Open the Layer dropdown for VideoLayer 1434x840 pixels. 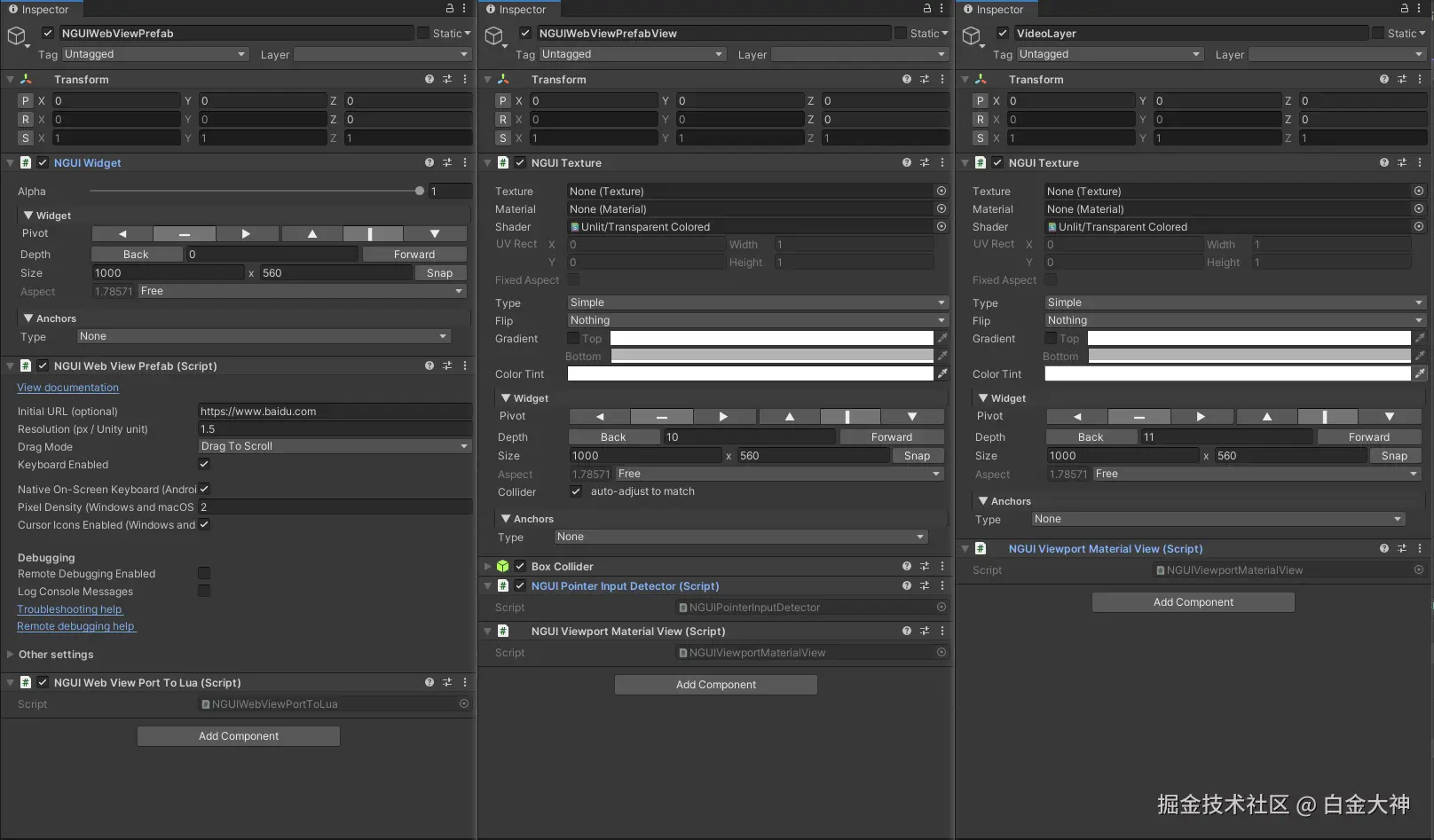click(1336, 54)
